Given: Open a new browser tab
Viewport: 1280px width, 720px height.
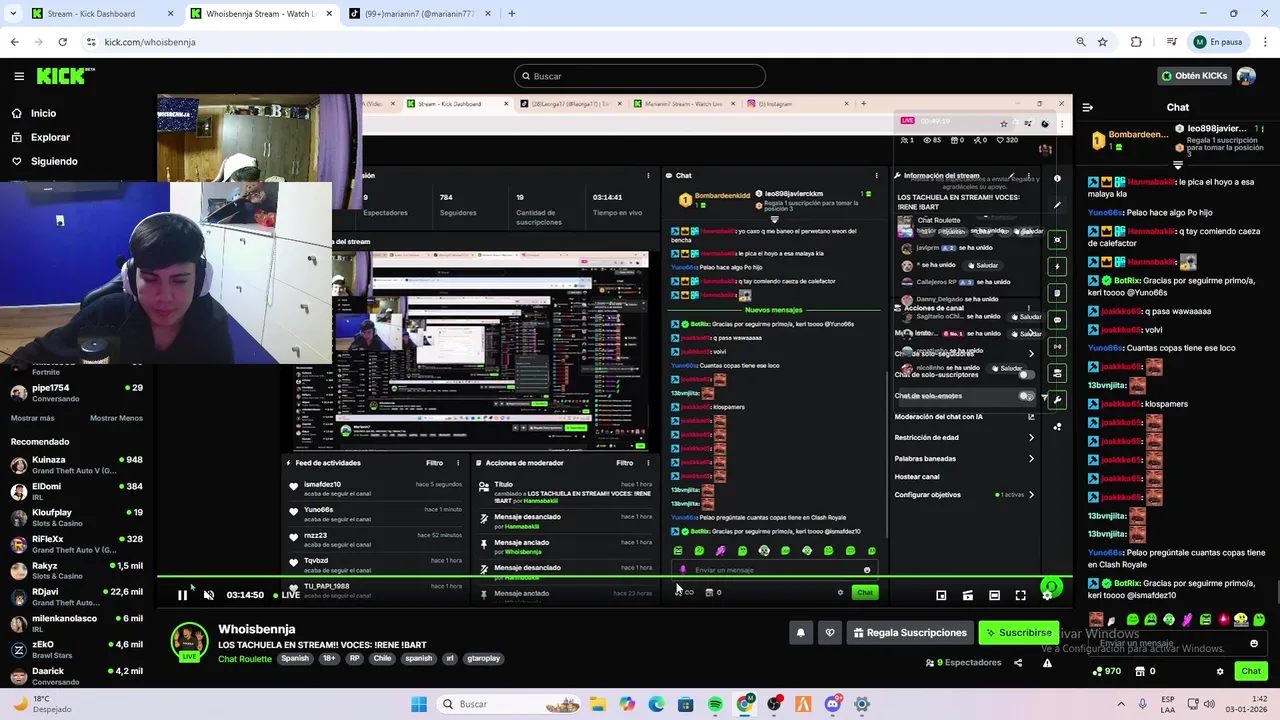Looking at the screenshot, I should pyautogui.click(x=511, y=14).
